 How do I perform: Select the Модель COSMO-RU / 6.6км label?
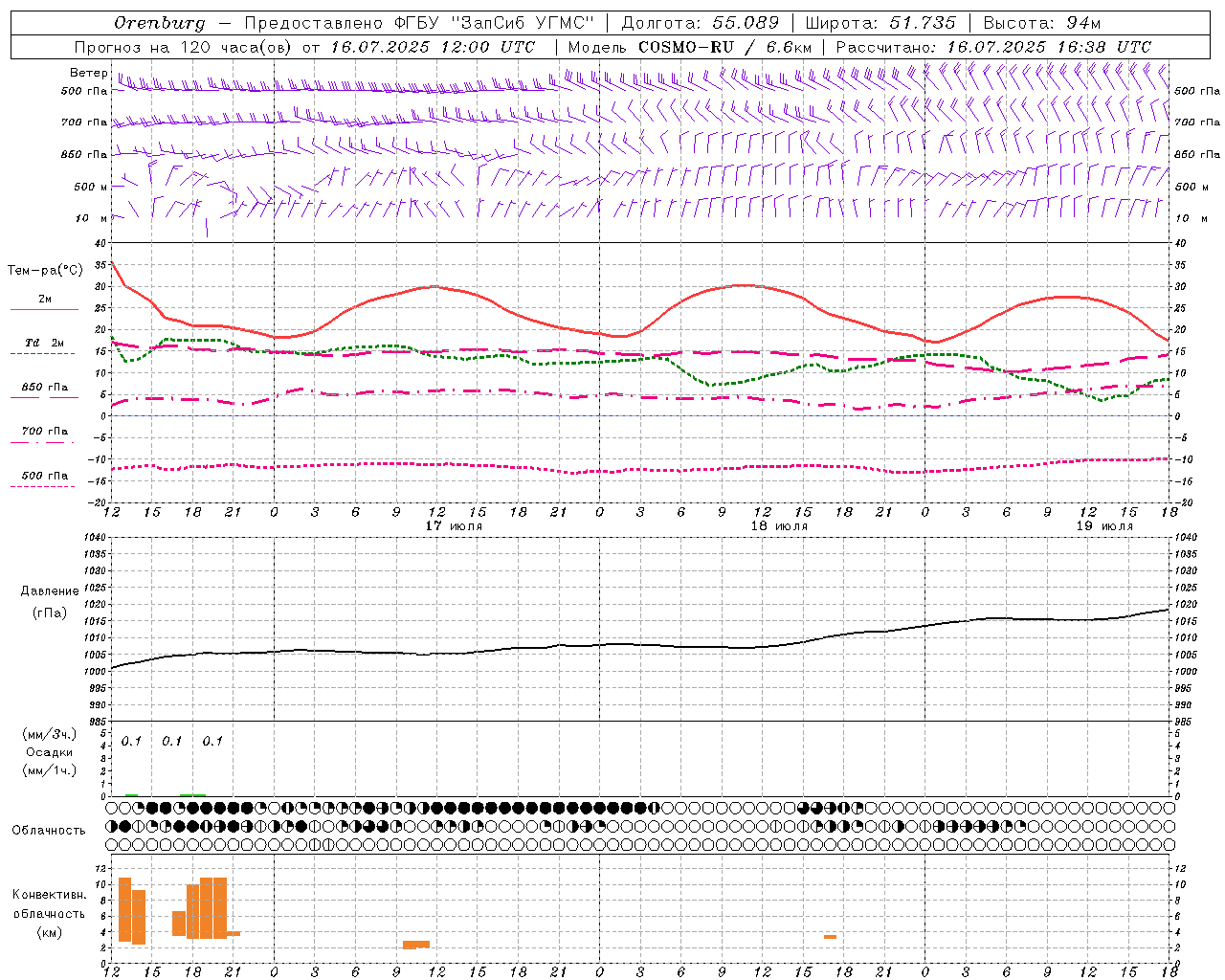click(690, 47)
